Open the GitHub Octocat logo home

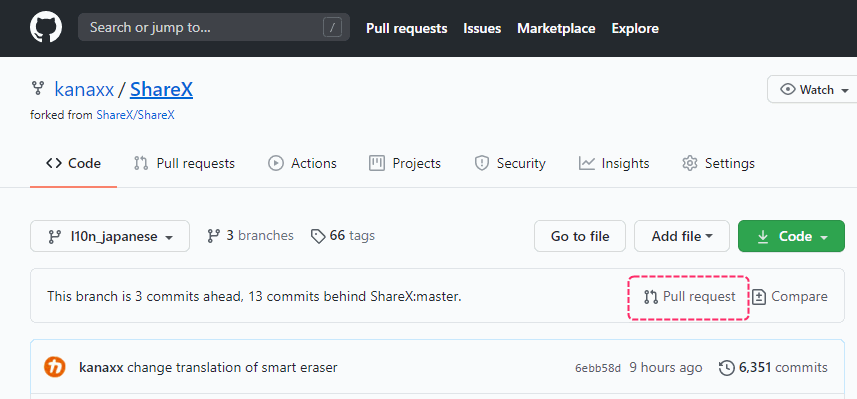click(x=46, y=27)
